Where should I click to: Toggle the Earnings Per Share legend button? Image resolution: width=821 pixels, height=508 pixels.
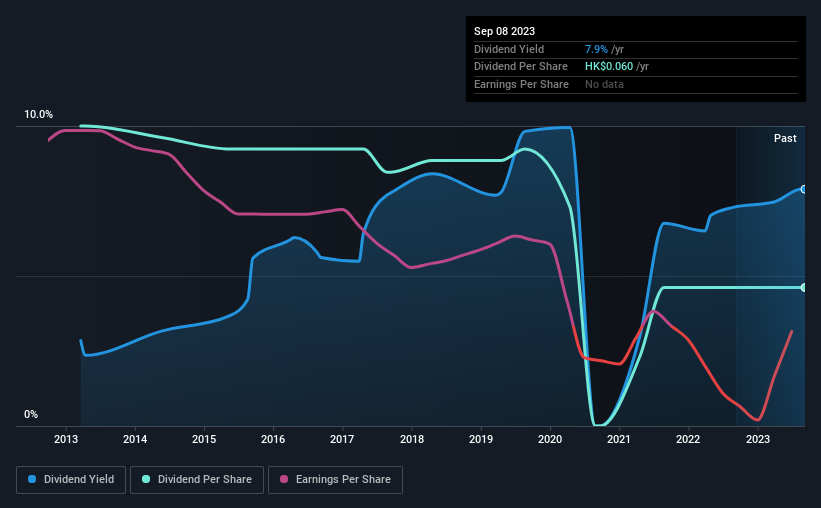(336, 480)
